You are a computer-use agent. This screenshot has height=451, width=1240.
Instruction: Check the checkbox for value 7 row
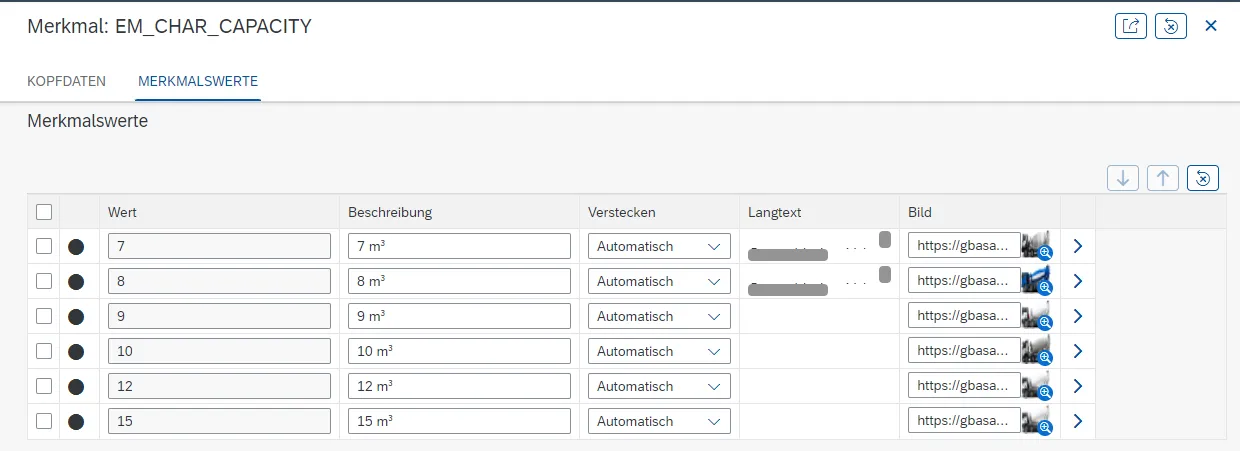pos(44,247)
